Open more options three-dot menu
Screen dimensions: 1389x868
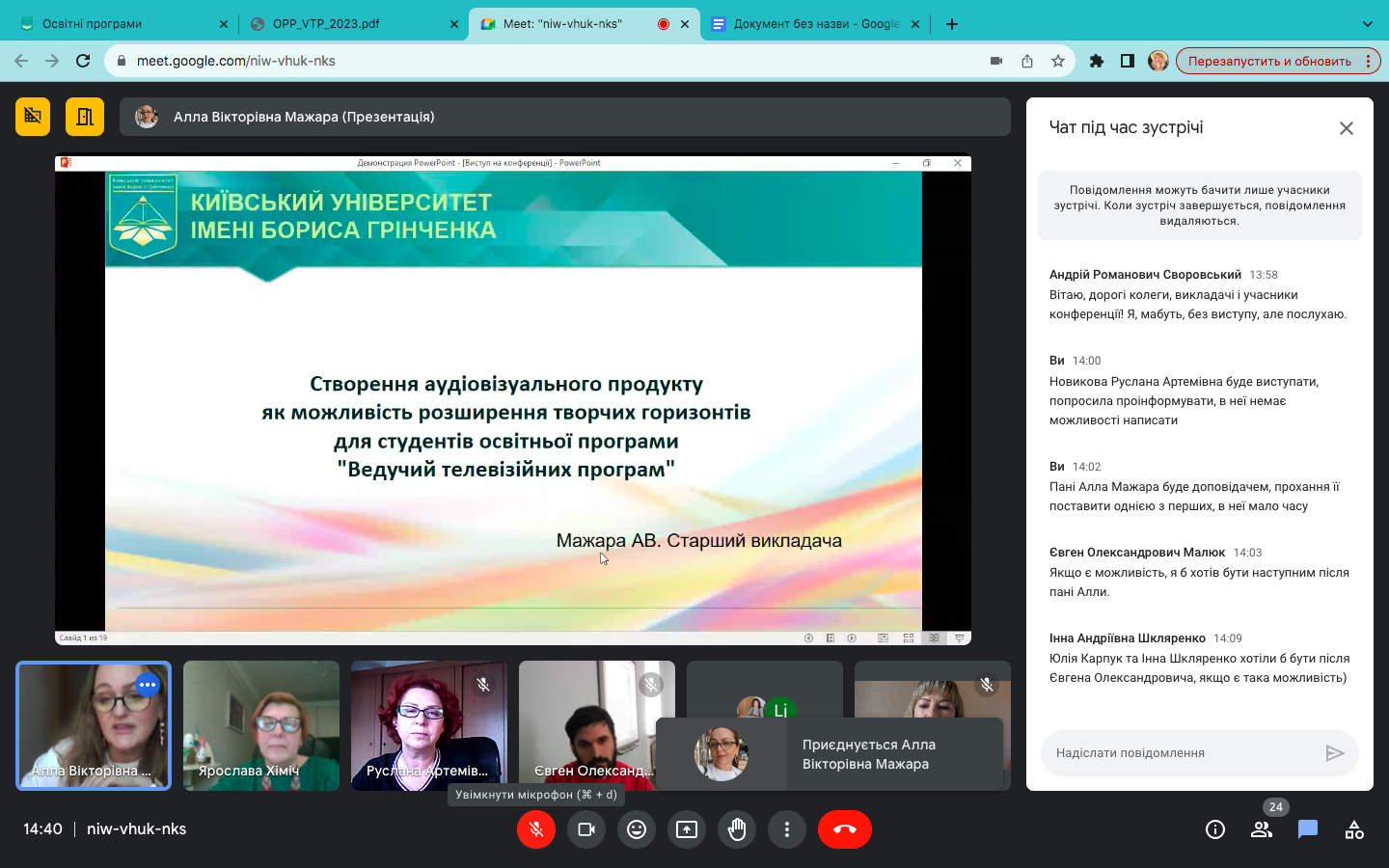pyautogui.click(x=787, y=829)
